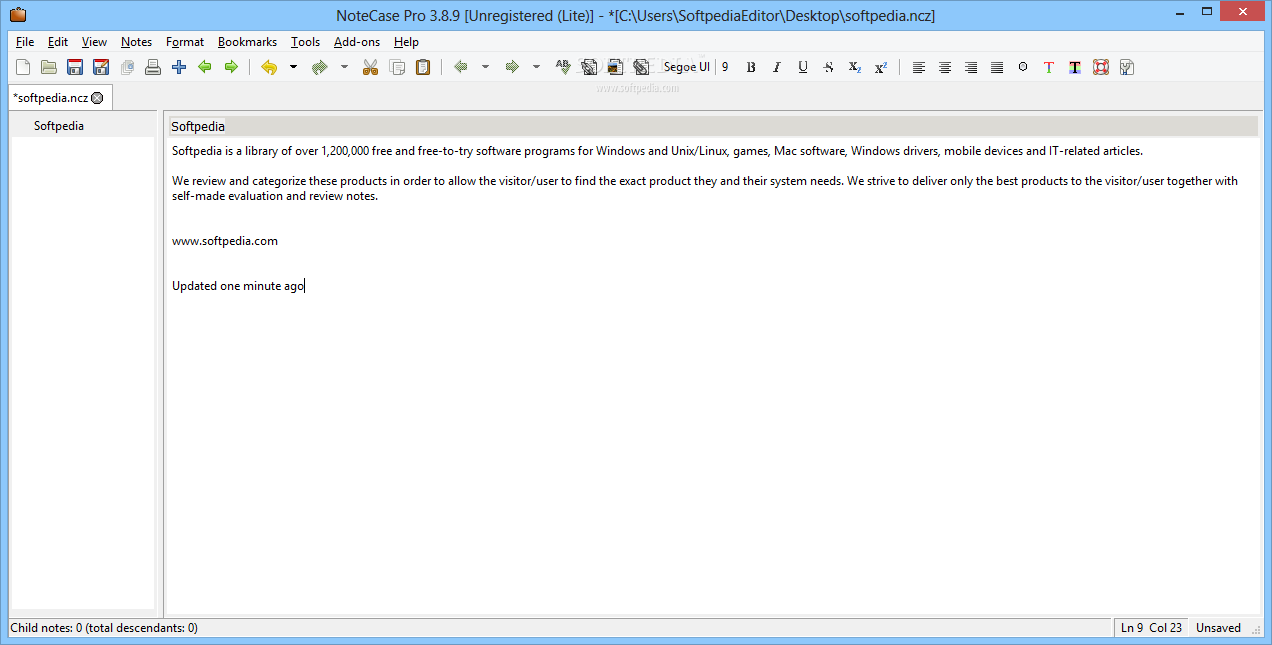
Task: Close the softpedia.ncz tab
Action: click(x=97, y=98)
